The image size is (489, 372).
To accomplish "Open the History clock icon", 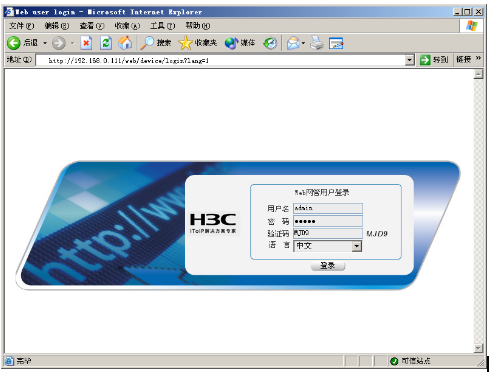I will pos(270,43).
